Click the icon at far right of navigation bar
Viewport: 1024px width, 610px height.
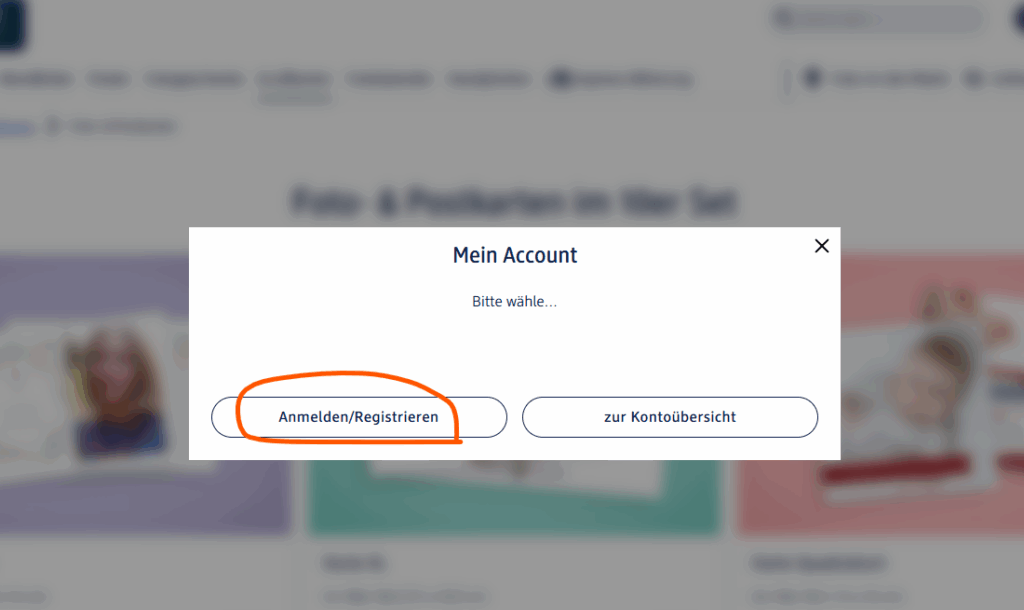click(x=973, y=79)
